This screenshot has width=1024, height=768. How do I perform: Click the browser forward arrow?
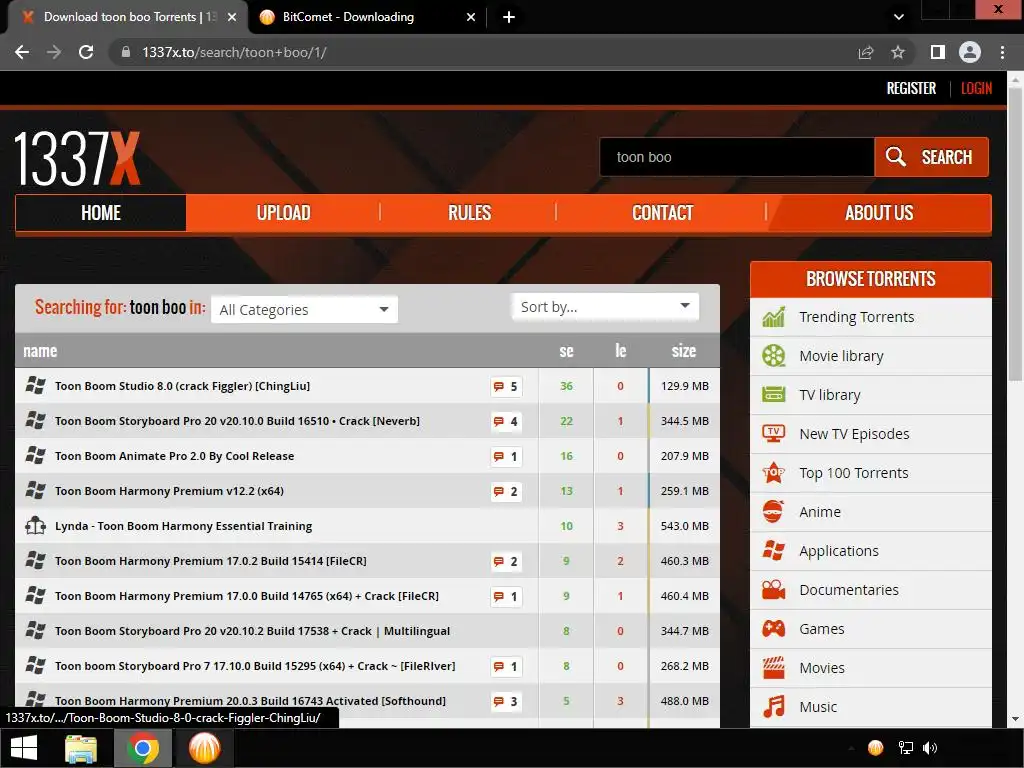(x=54, y=52)
